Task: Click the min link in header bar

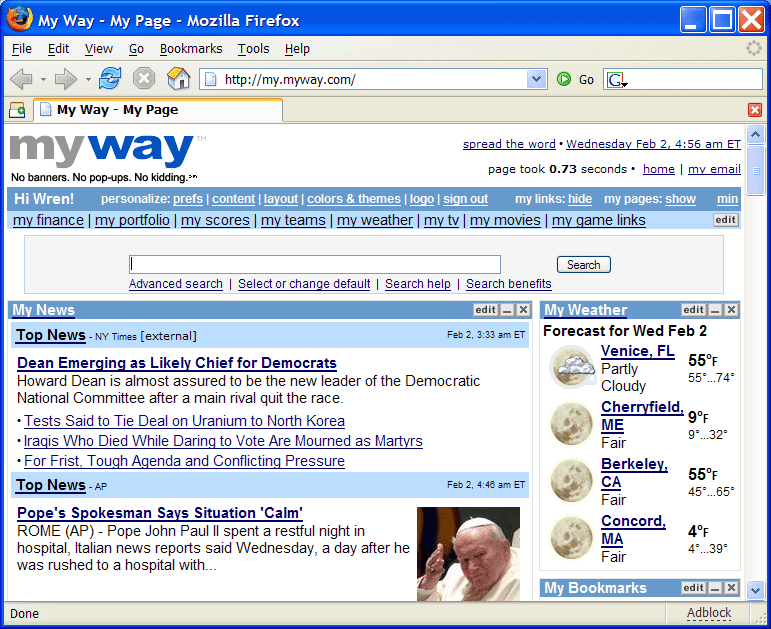Action: click(727, 199)
